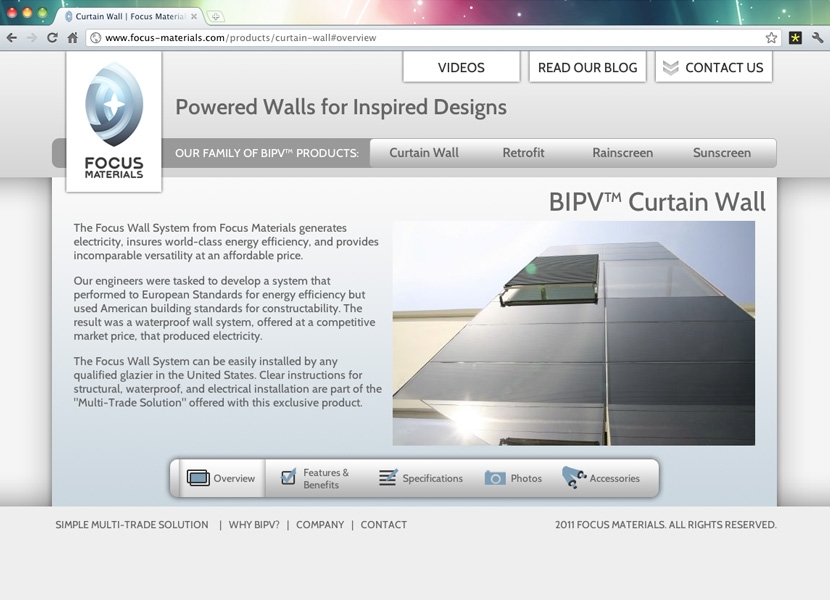Open the yellow asterisk extension icon
830x600 pixels.
(x=795, y=38)
